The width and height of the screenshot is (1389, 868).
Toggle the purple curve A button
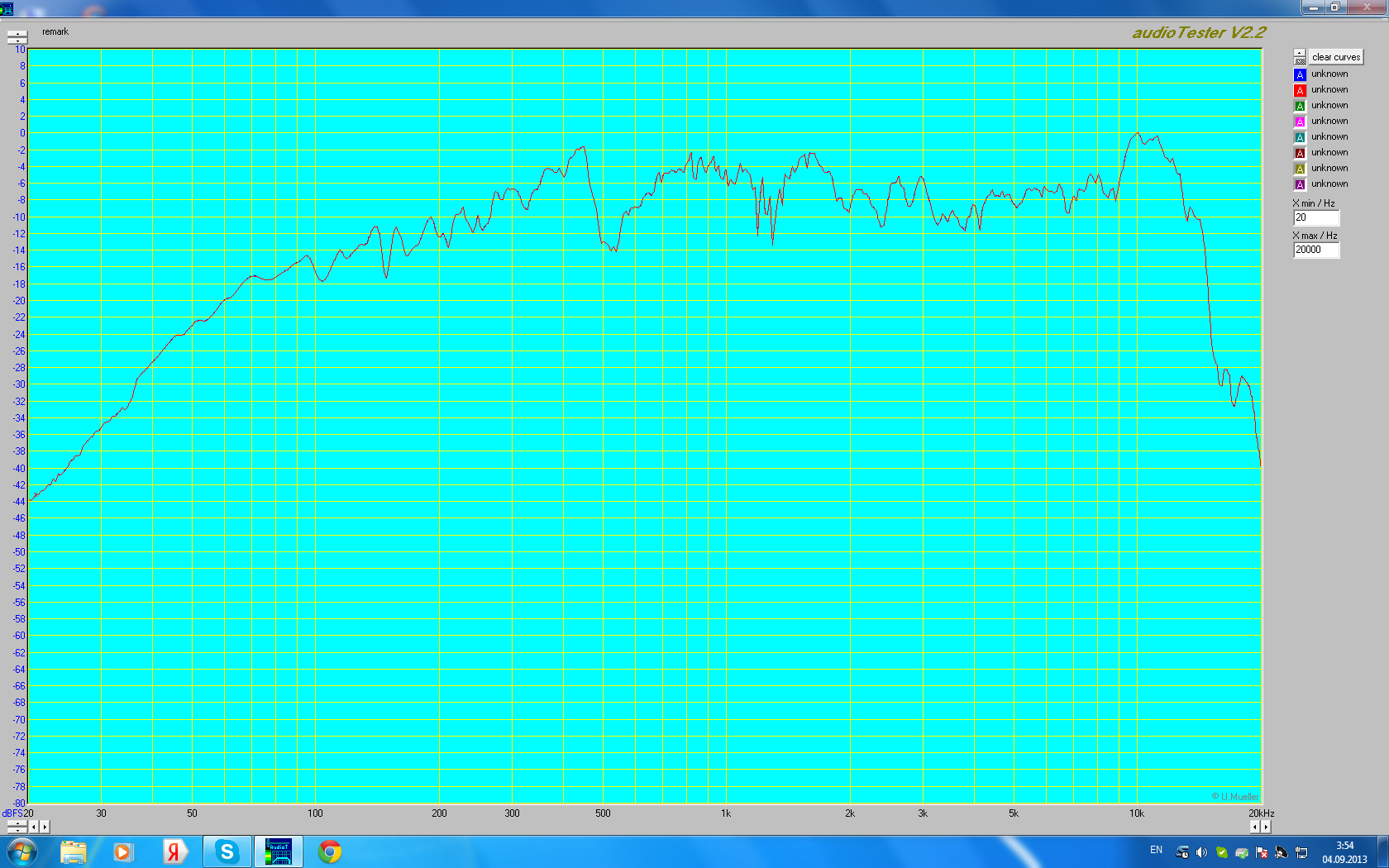[1300, 184]
